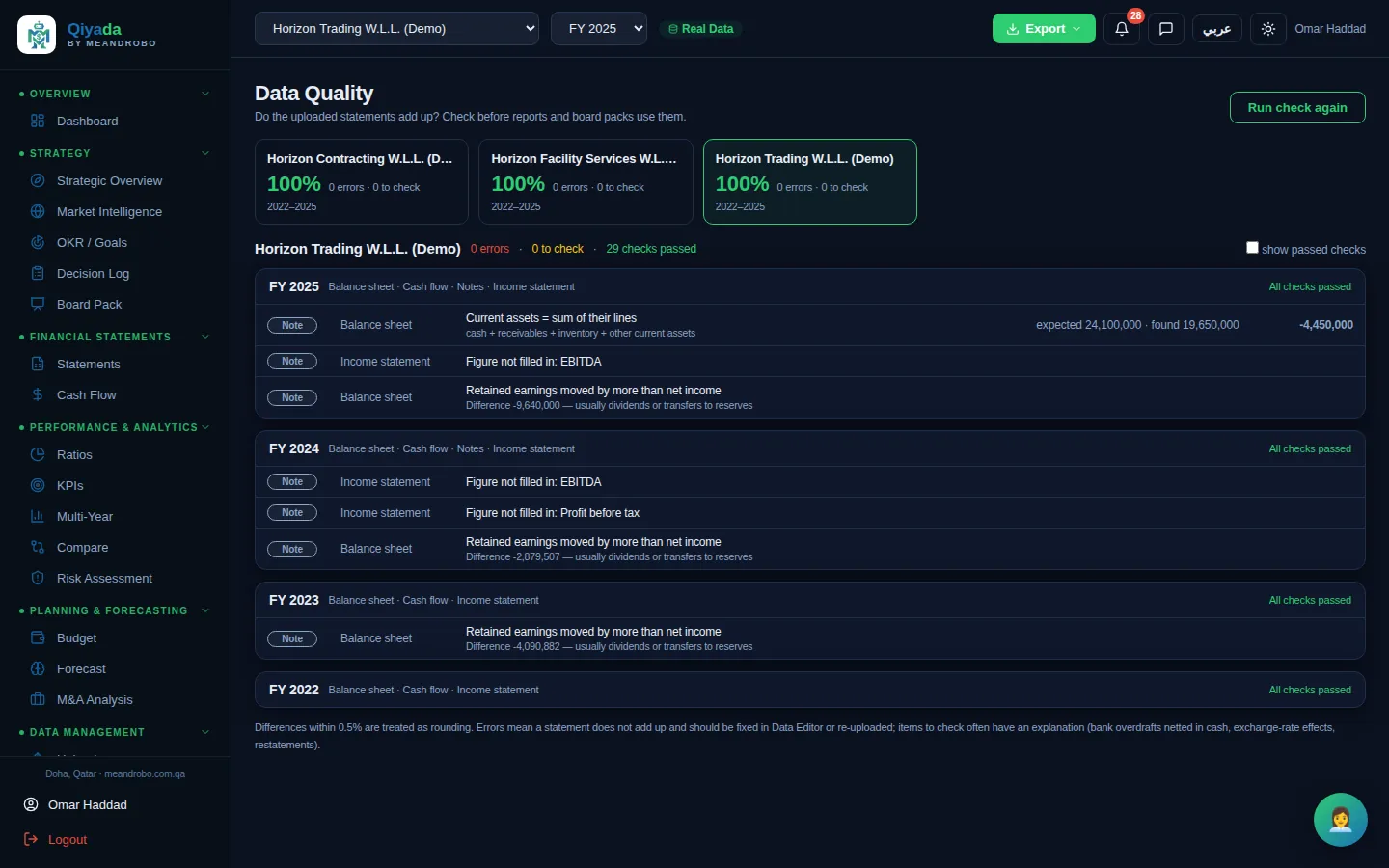Click the FY 2024 section heading
Screen dimensions: 1389x868
coord(294,448)
